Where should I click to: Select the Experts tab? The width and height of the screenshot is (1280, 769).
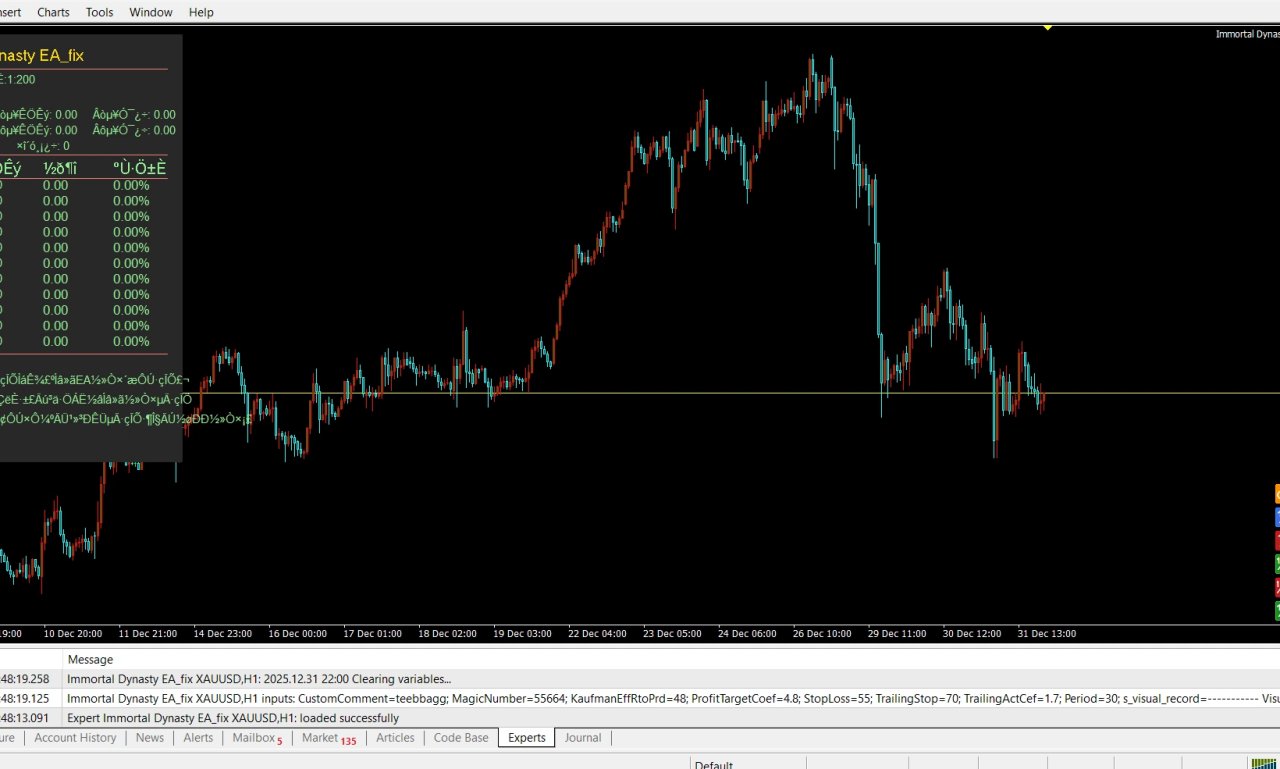pyautogui.click(x=527, y=738)
